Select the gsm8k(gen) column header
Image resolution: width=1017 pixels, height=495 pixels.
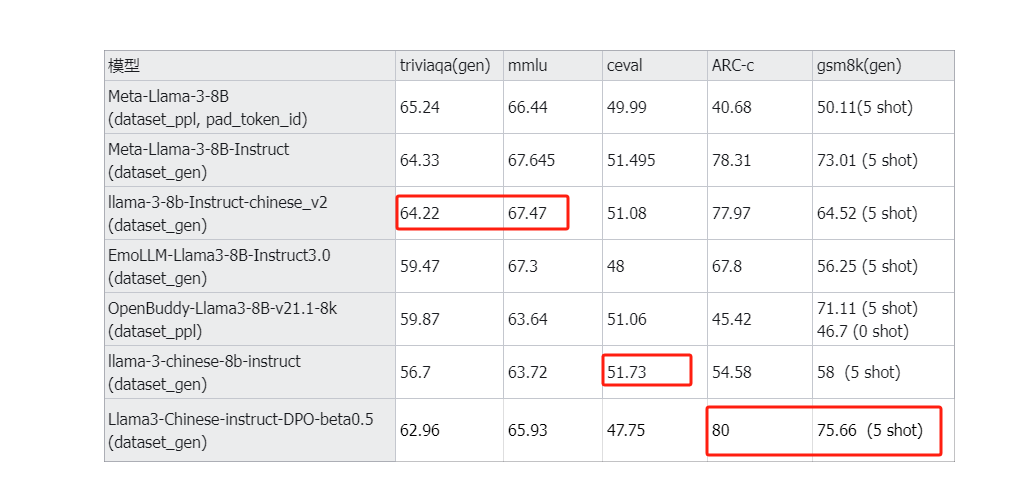click(883, 66)
